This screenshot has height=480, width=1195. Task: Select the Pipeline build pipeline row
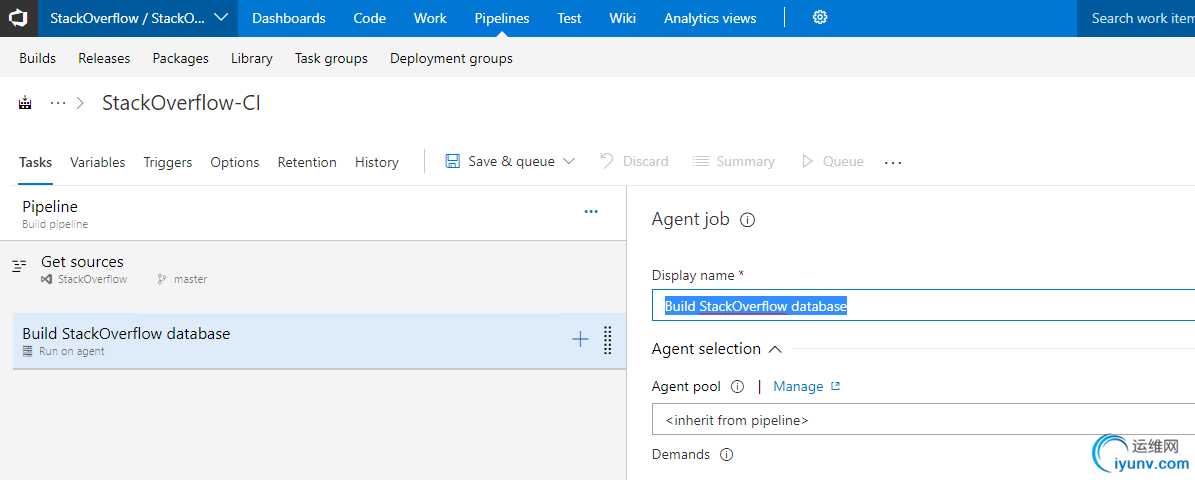tap(312, 213)
